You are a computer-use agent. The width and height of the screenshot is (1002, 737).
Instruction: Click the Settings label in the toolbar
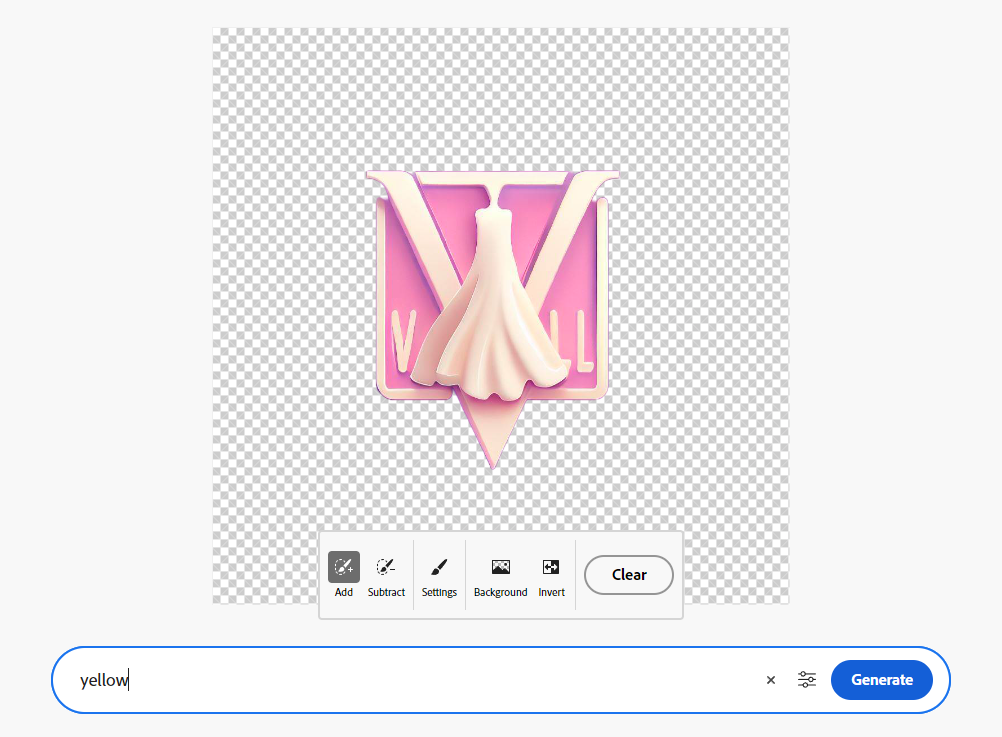tap(439, 592)
